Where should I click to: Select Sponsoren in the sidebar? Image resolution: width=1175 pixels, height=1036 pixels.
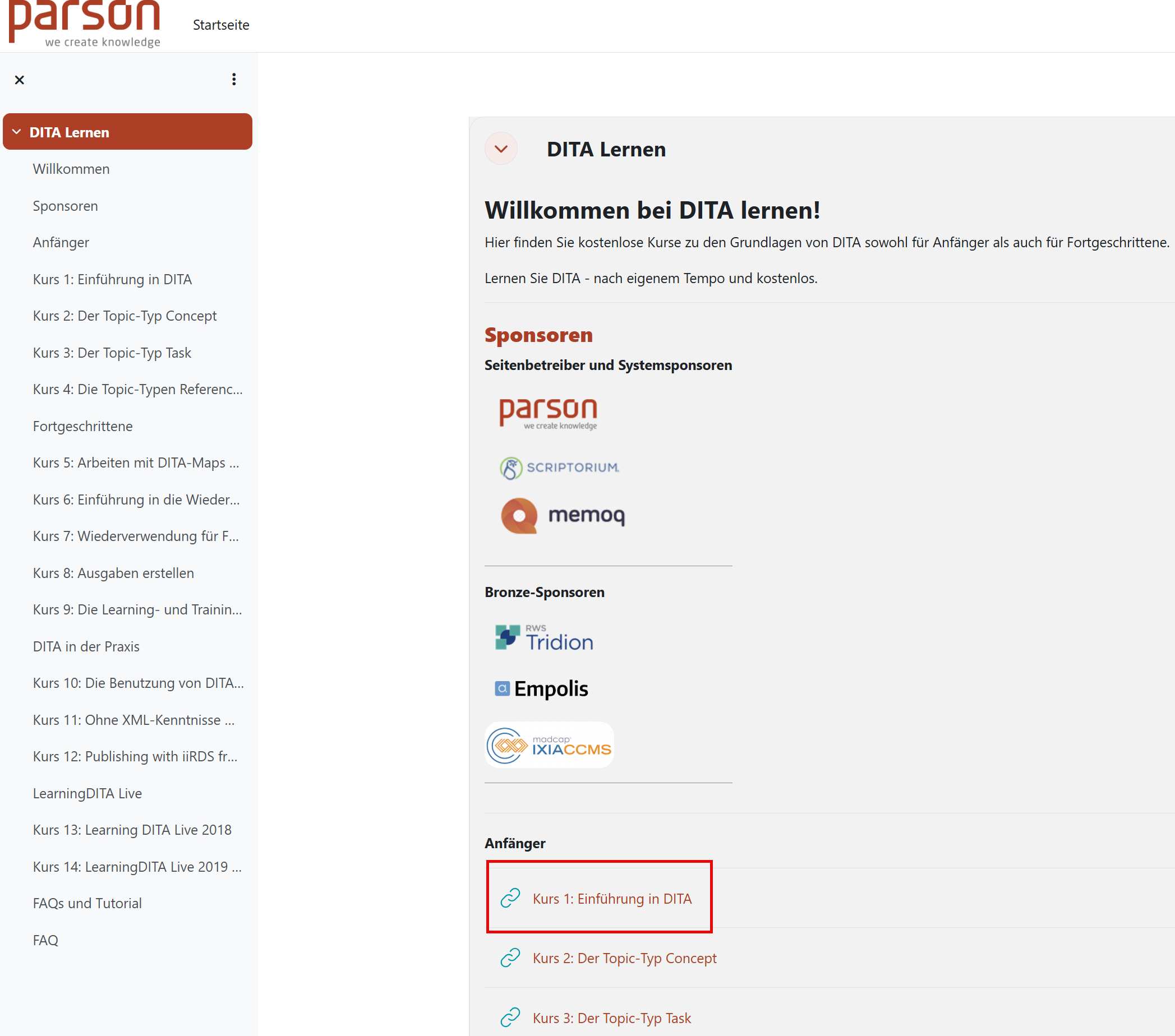(66, 206)
